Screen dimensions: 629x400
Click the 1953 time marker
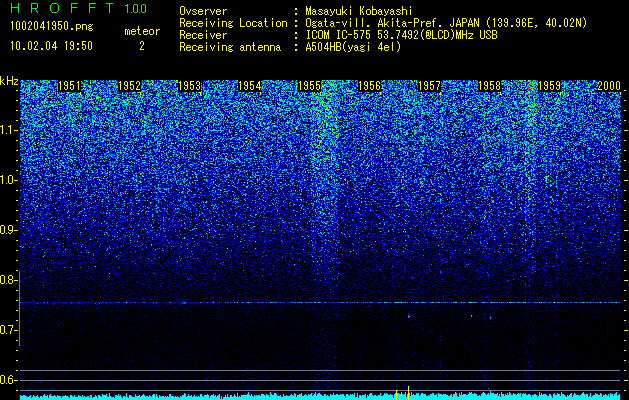[x=189, y=86]
